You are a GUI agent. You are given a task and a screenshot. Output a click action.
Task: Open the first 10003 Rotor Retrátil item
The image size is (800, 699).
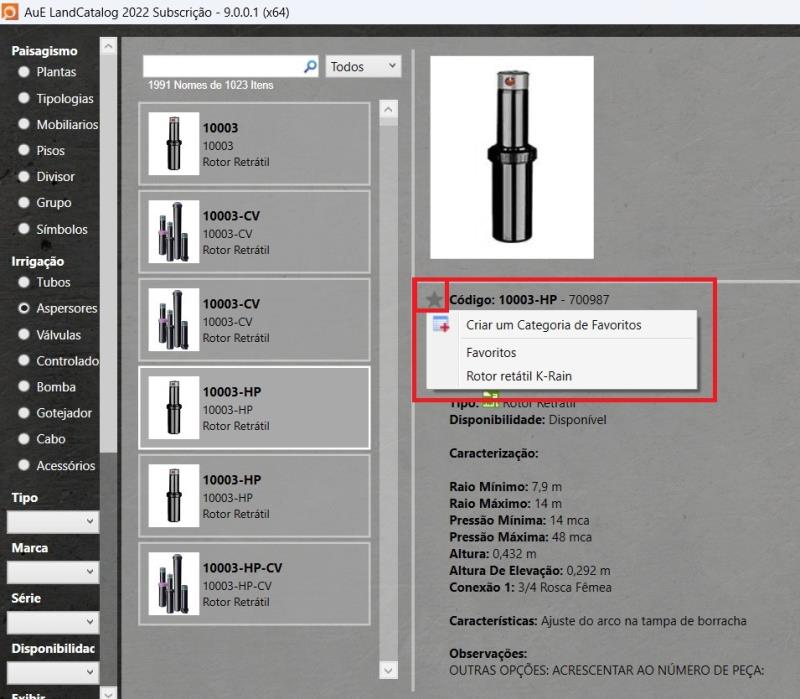254,144
